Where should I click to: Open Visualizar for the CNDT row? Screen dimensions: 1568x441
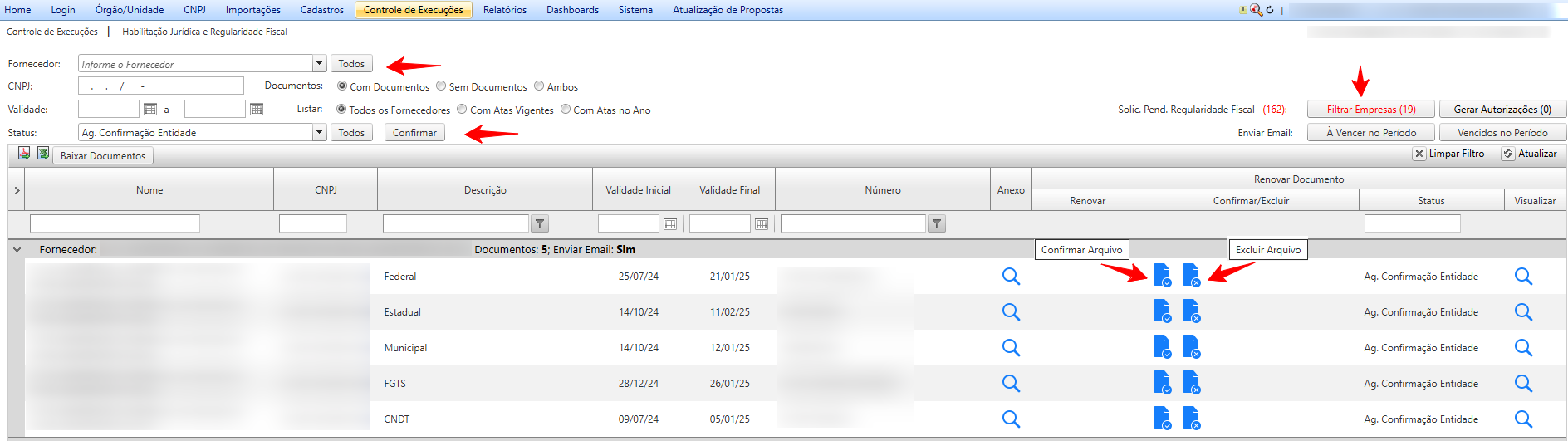coord(1523,419)
